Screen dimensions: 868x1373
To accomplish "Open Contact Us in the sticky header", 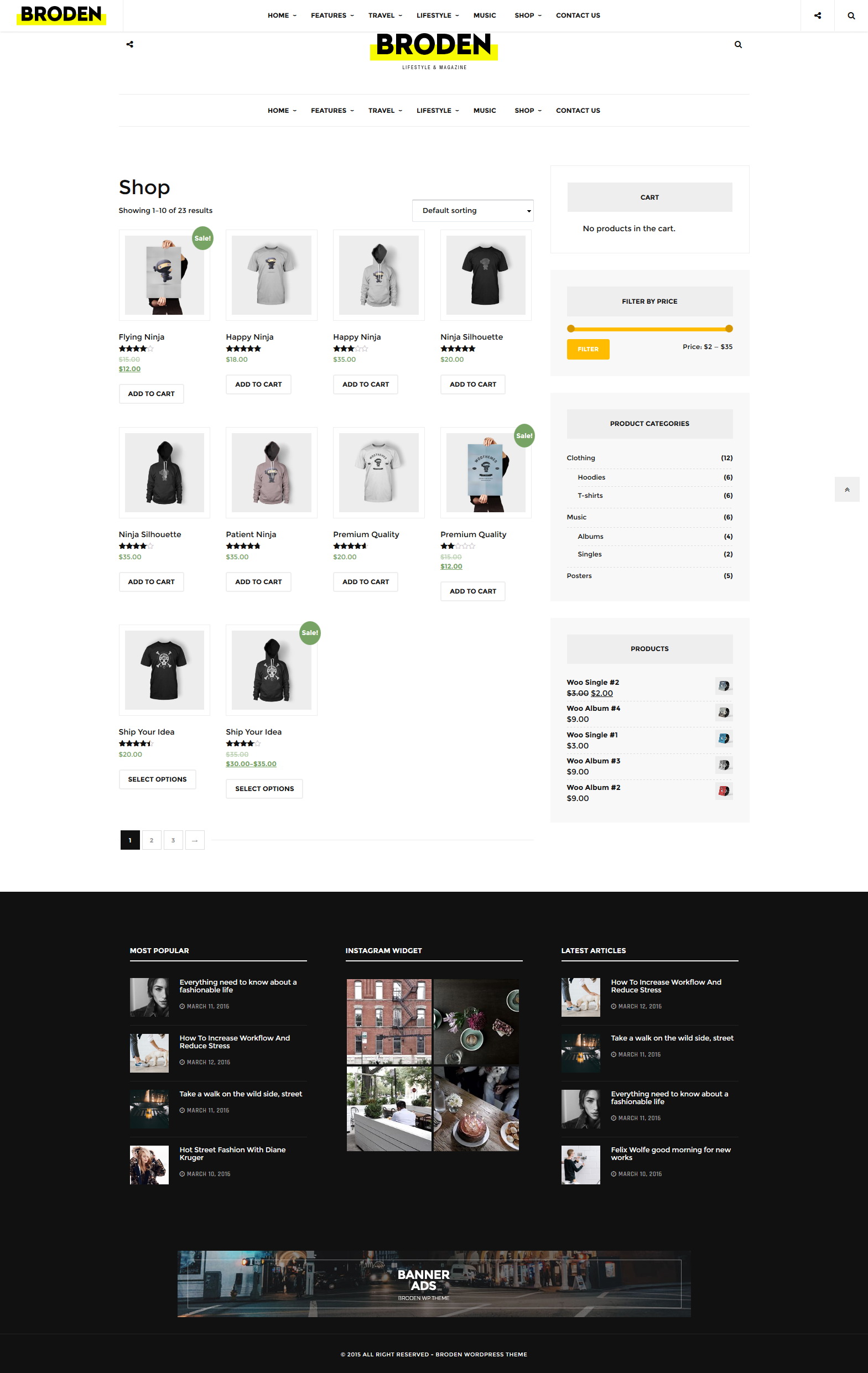I will (x=578, y=15).
